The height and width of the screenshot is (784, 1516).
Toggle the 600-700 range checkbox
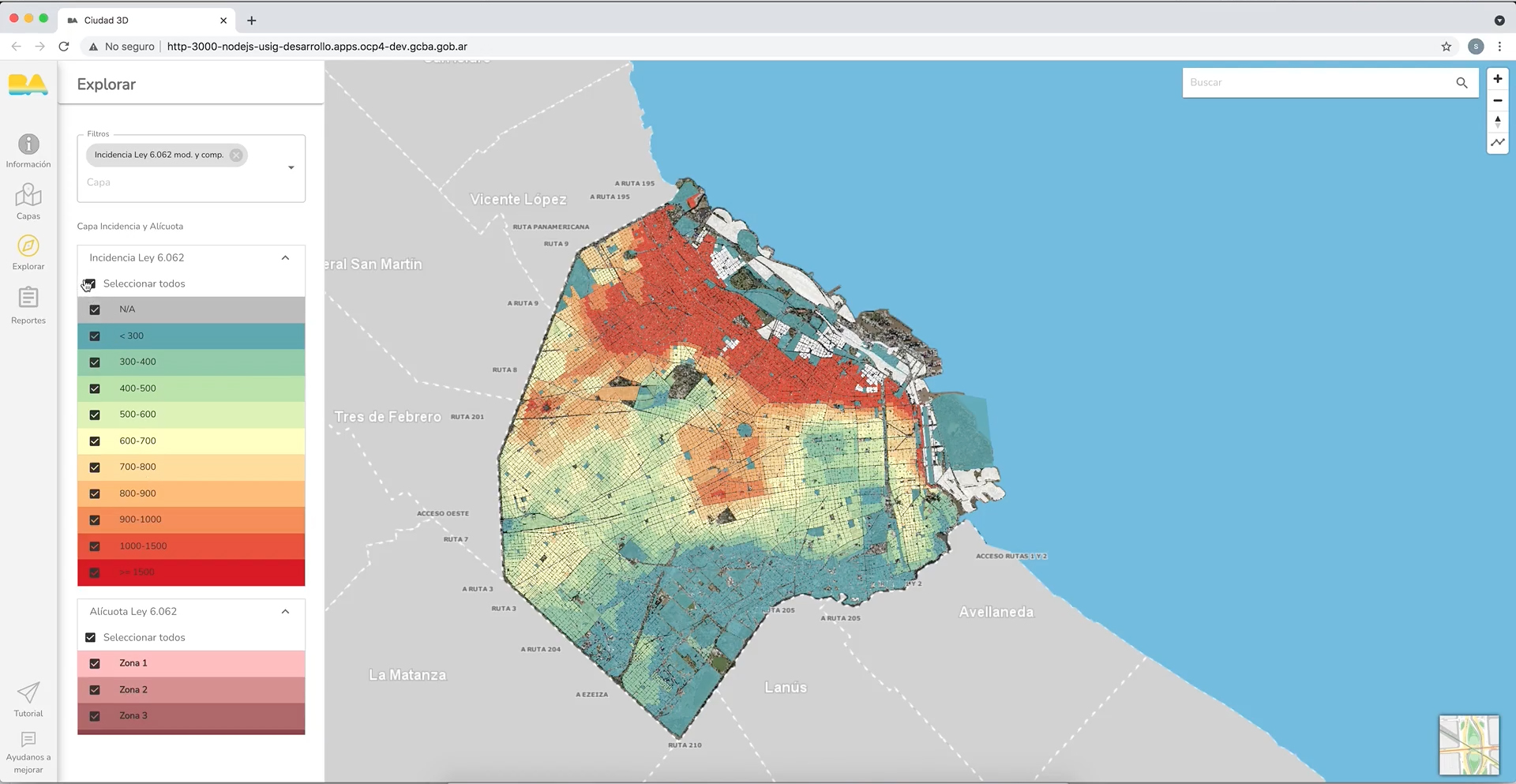point(95,441)
